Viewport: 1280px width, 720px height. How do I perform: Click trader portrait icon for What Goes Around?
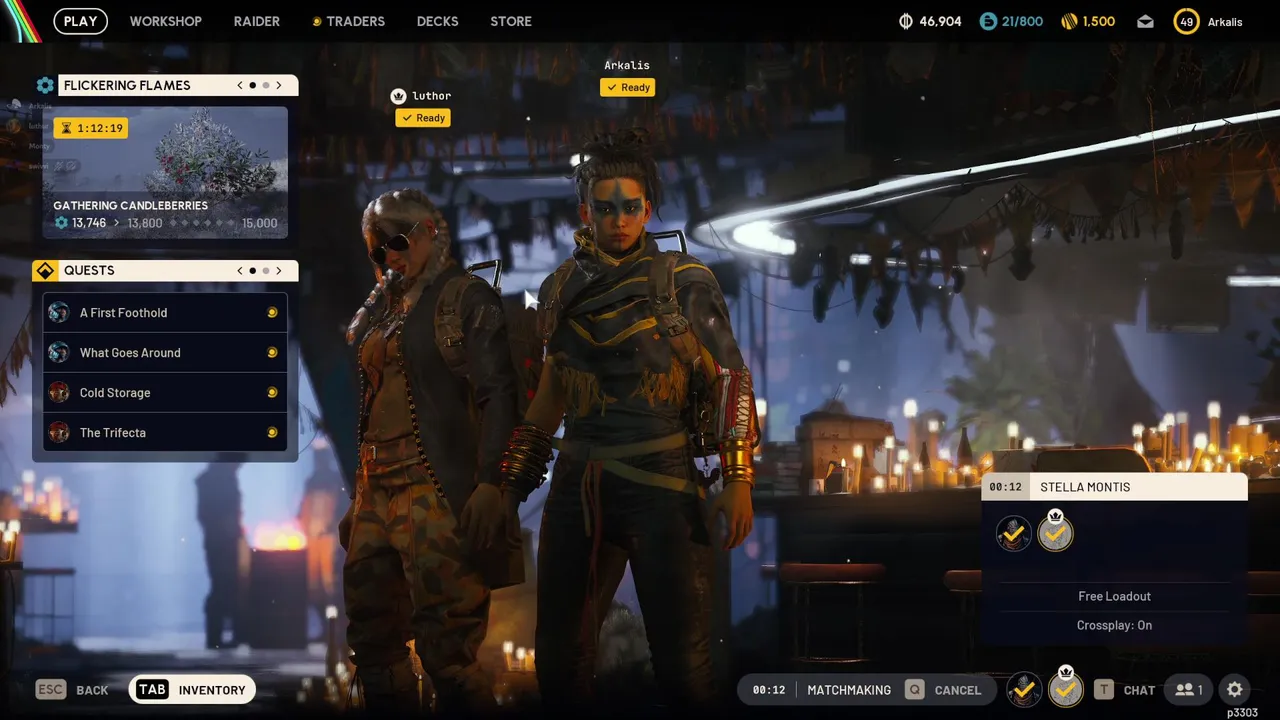(x=59, y=352)
